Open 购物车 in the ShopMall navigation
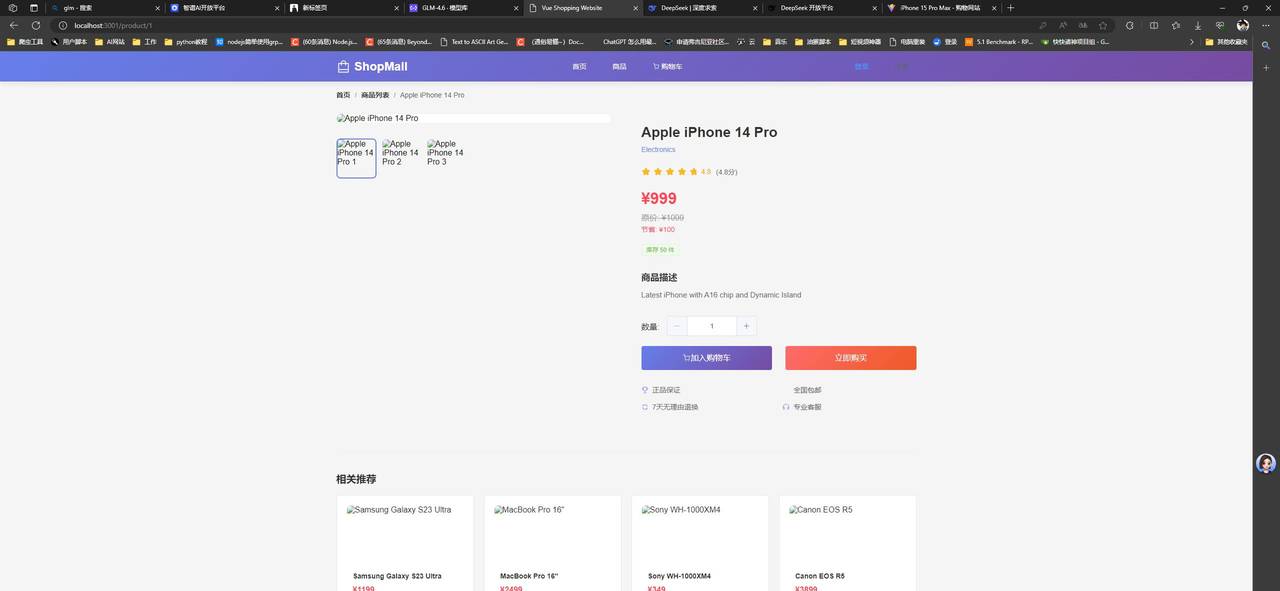 click(668, 67)
